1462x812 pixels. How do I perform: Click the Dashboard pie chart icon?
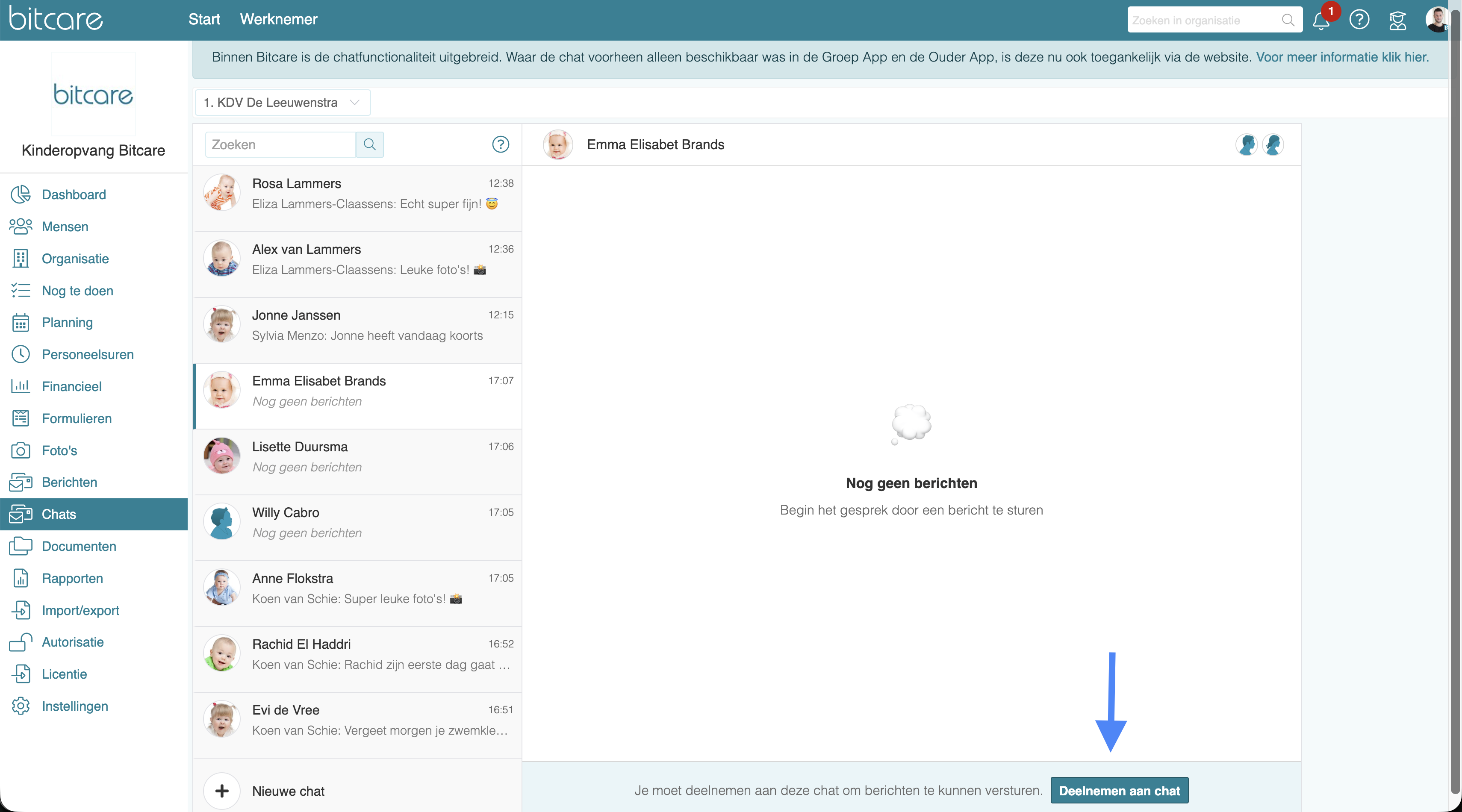click(x=21, y=194)
